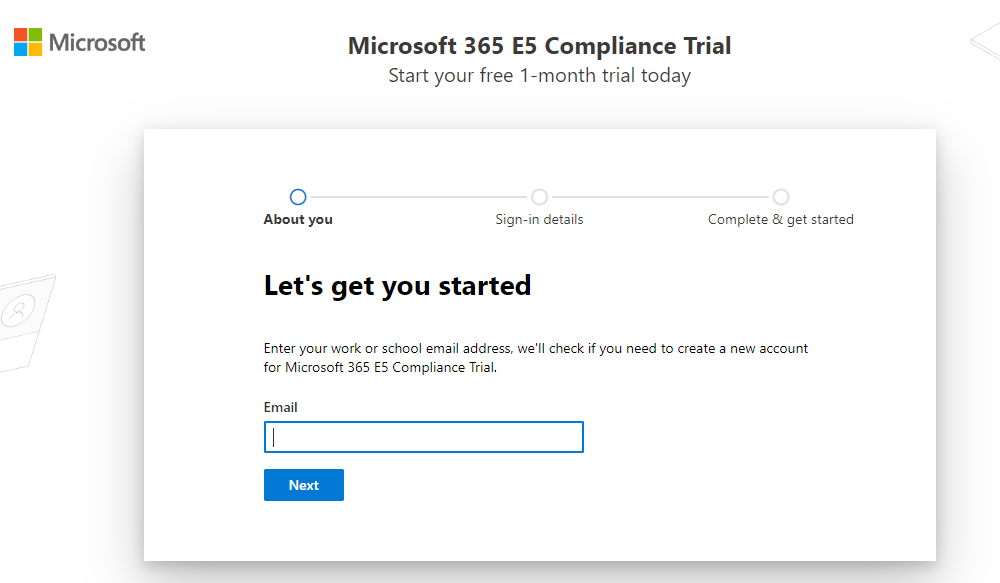Go to 'Complete & get started' label
The height and width of the screenshot is (583, 1000).
(x=781, y=219)
